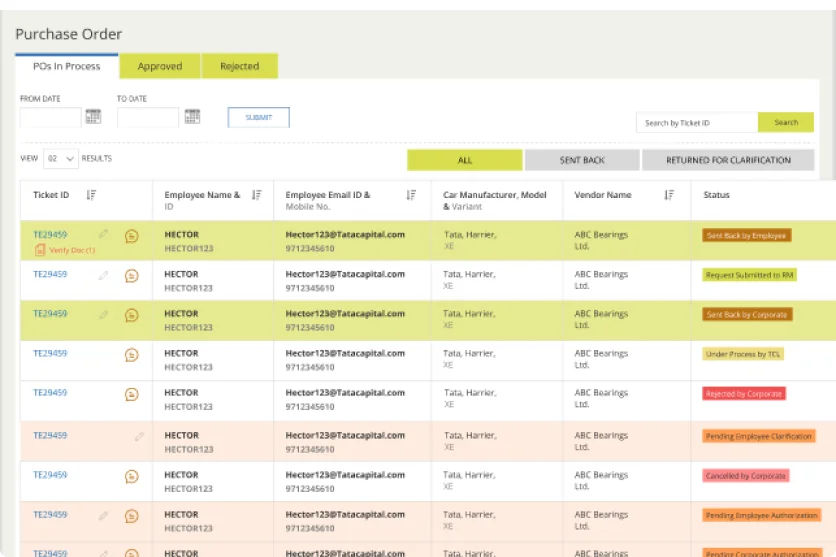Switch to the Approved tab
Viewport: 836px width, 557px height.
(x=160, y=67)
